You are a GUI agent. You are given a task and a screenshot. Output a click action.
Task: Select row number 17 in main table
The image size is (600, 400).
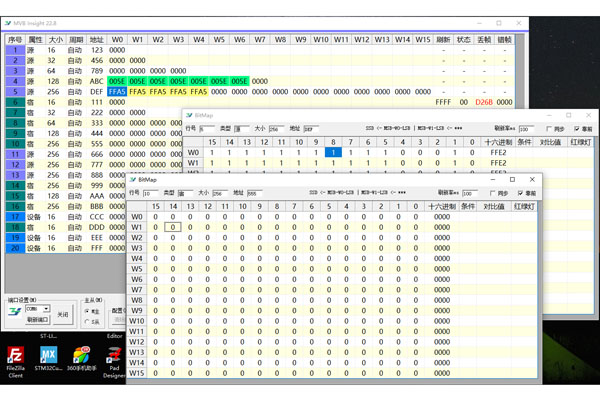pyautogui.click(x=15, y=217)
